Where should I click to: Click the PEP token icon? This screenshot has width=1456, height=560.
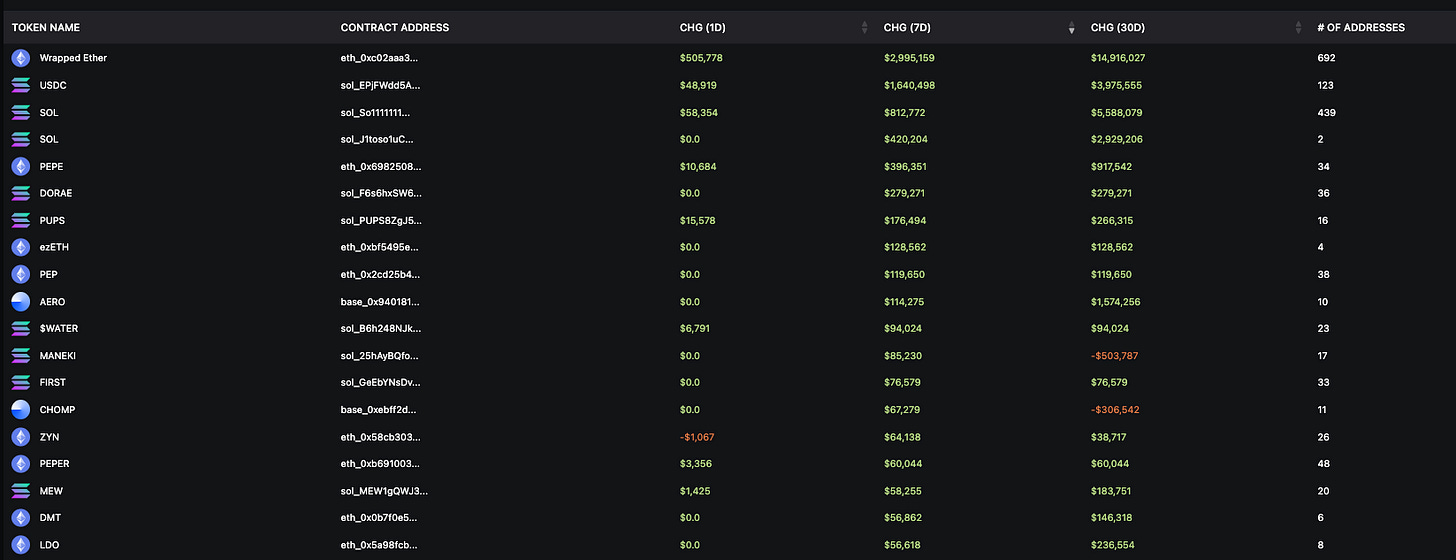tap(21, 274)
